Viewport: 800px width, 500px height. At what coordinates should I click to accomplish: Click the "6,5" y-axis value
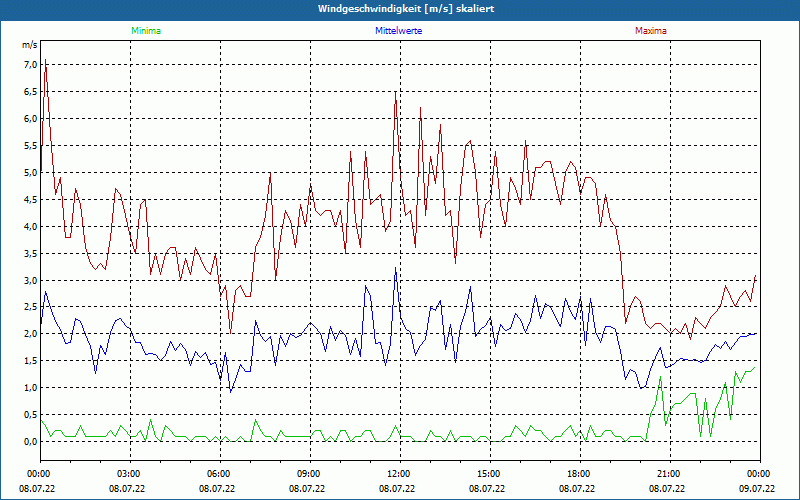31,91
